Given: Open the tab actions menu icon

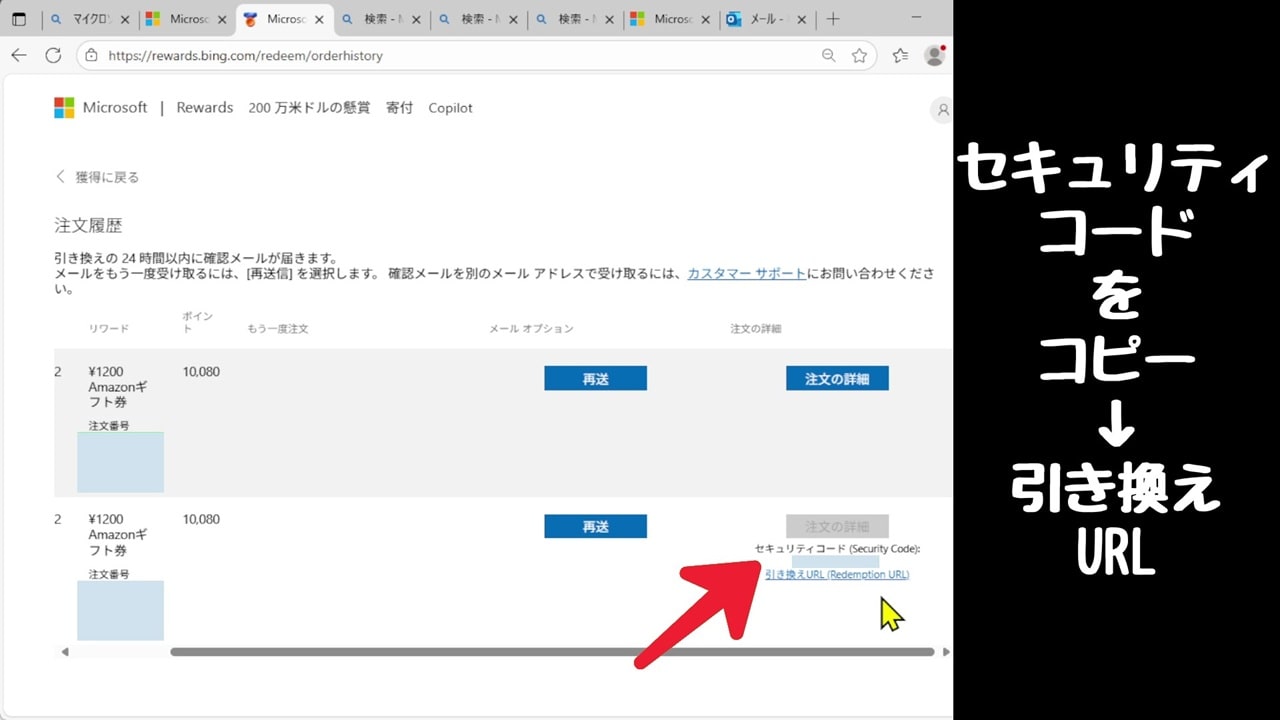Looking at the screenshot, I should point(18,19).
